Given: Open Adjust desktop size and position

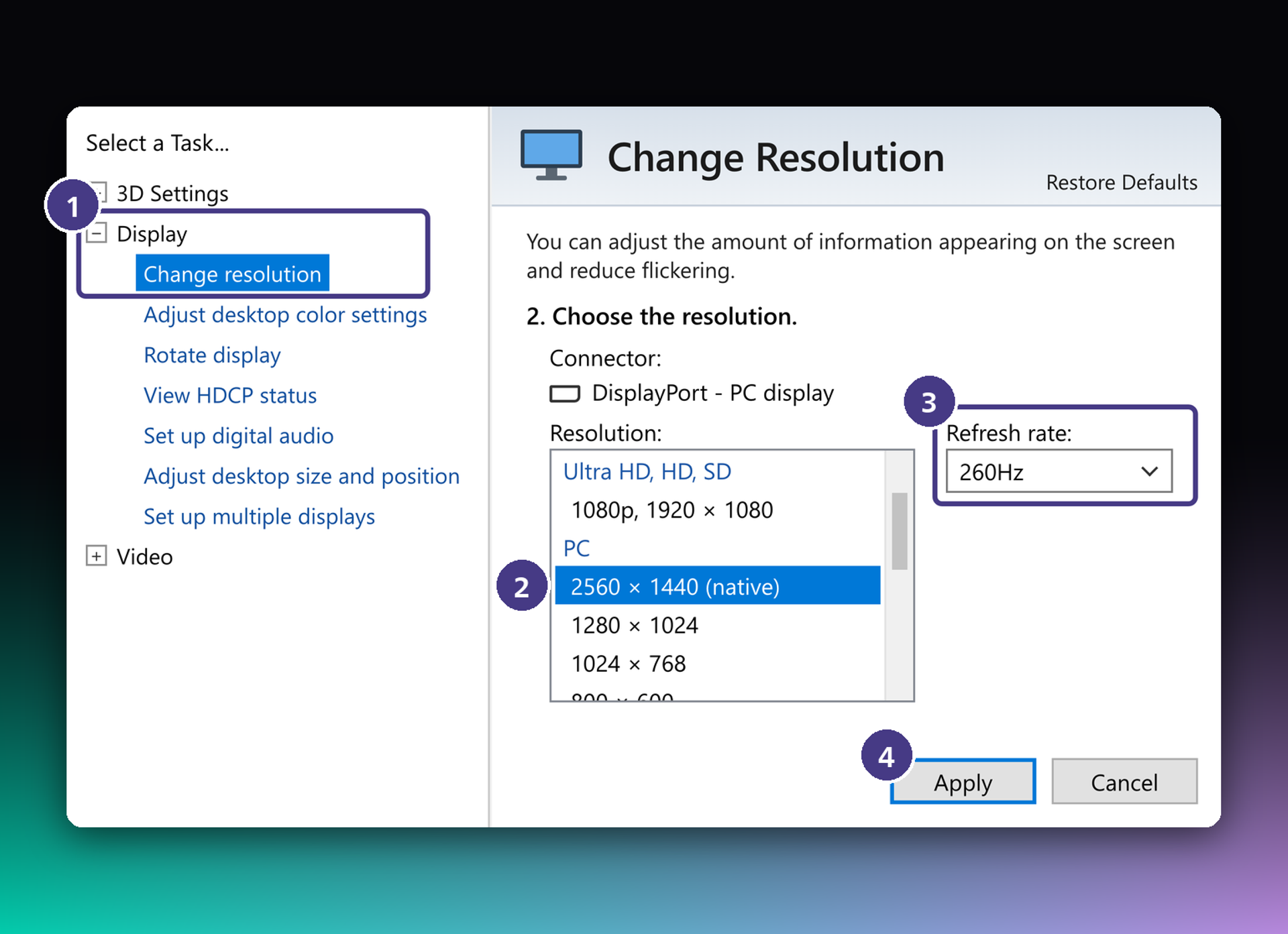Looking at the screenshot, I should coord(301,476).
